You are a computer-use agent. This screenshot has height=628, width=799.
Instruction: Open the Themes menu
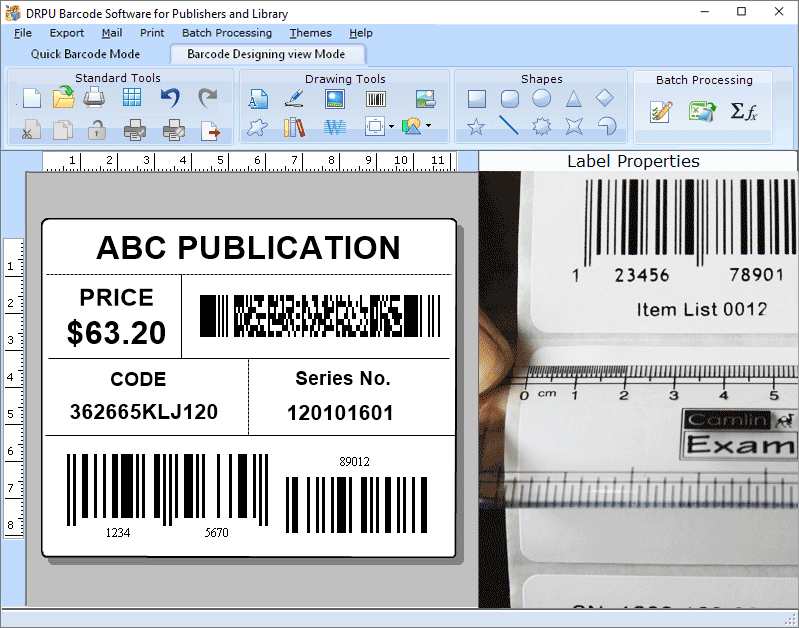pyautogui.click(x=310, y=33)
